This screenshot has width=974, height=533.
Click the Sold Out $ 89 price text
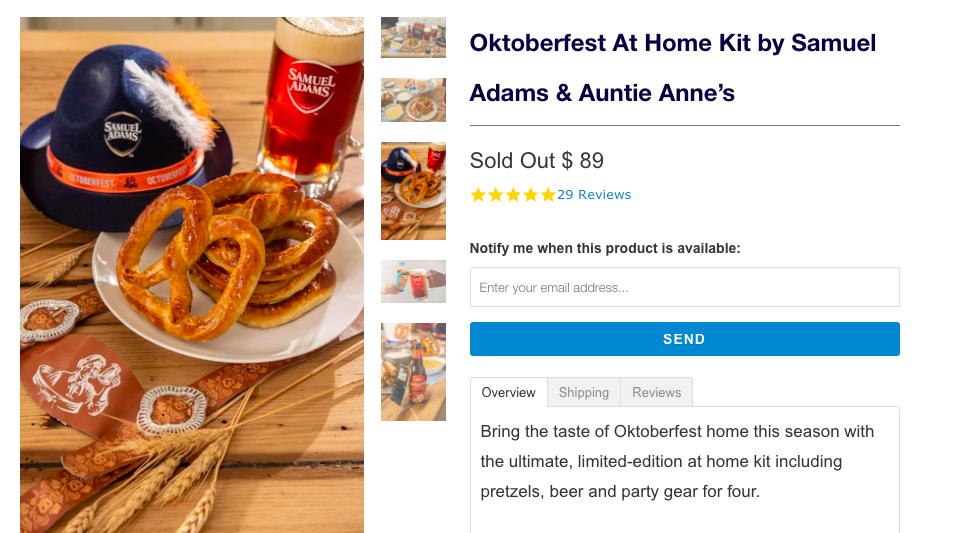click(537, 161)
